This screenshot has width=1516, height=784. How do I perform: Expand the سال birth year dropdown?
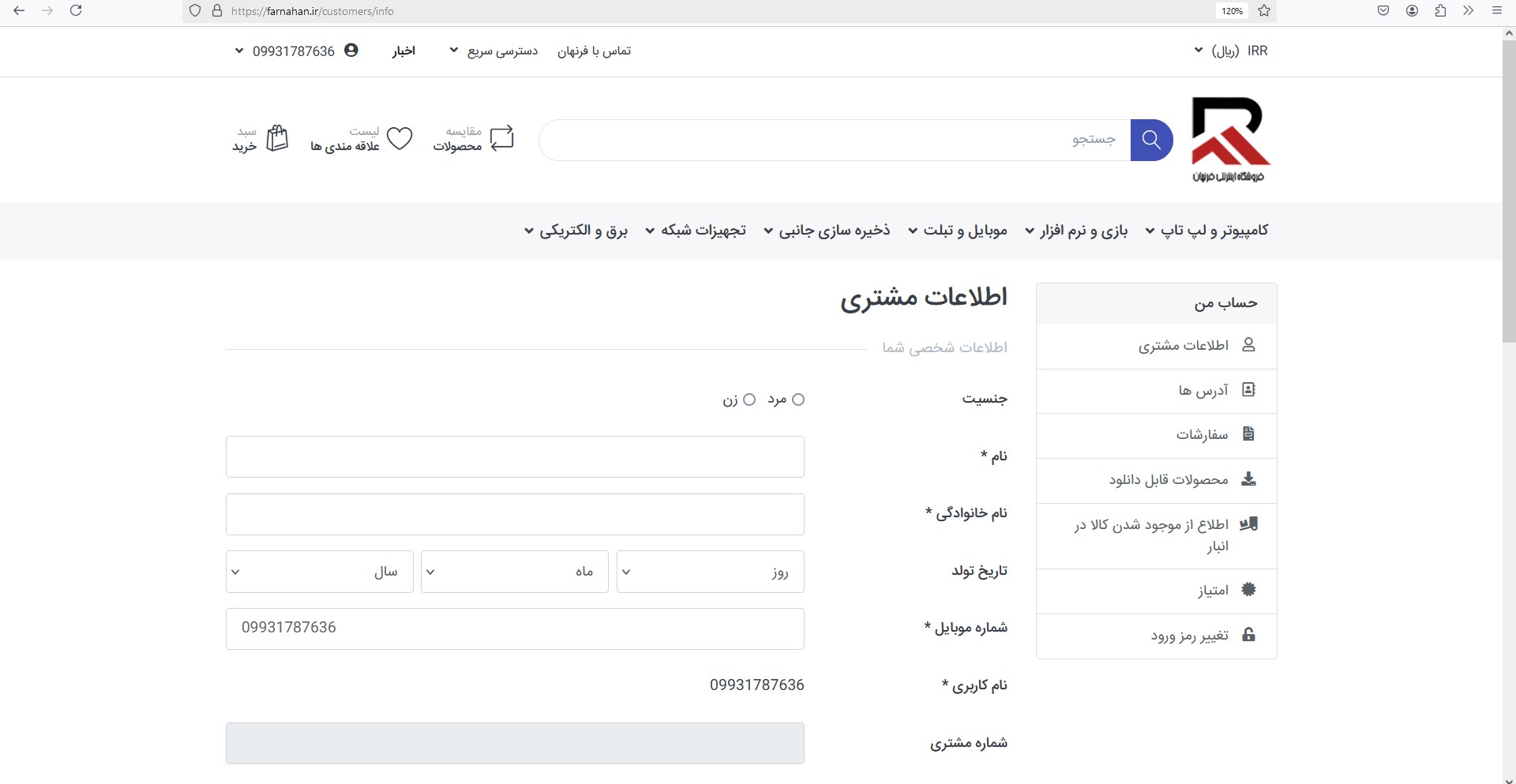[319, 572]
